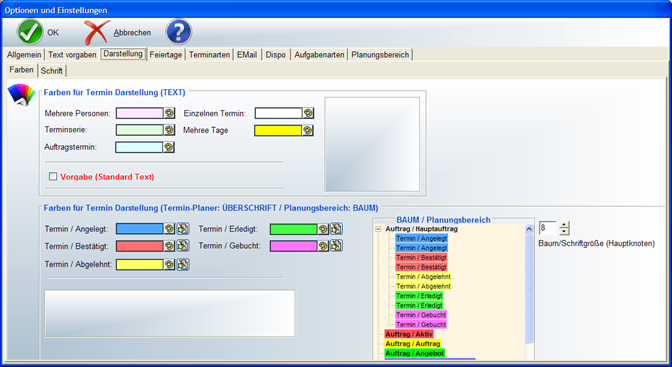Open color picker icon for Einzelnen Termin
672x367 pixels.
coord(308,113)
